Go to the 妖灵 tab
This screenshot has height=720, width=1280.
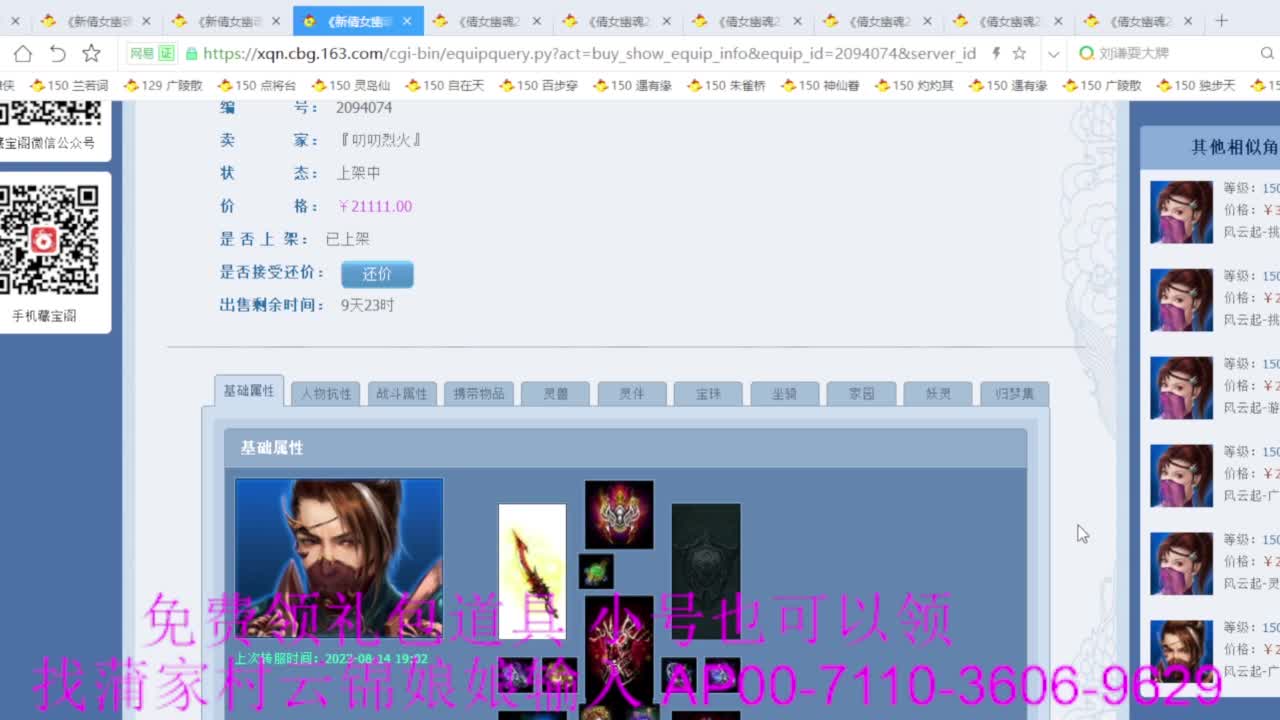tap(938, 393)
